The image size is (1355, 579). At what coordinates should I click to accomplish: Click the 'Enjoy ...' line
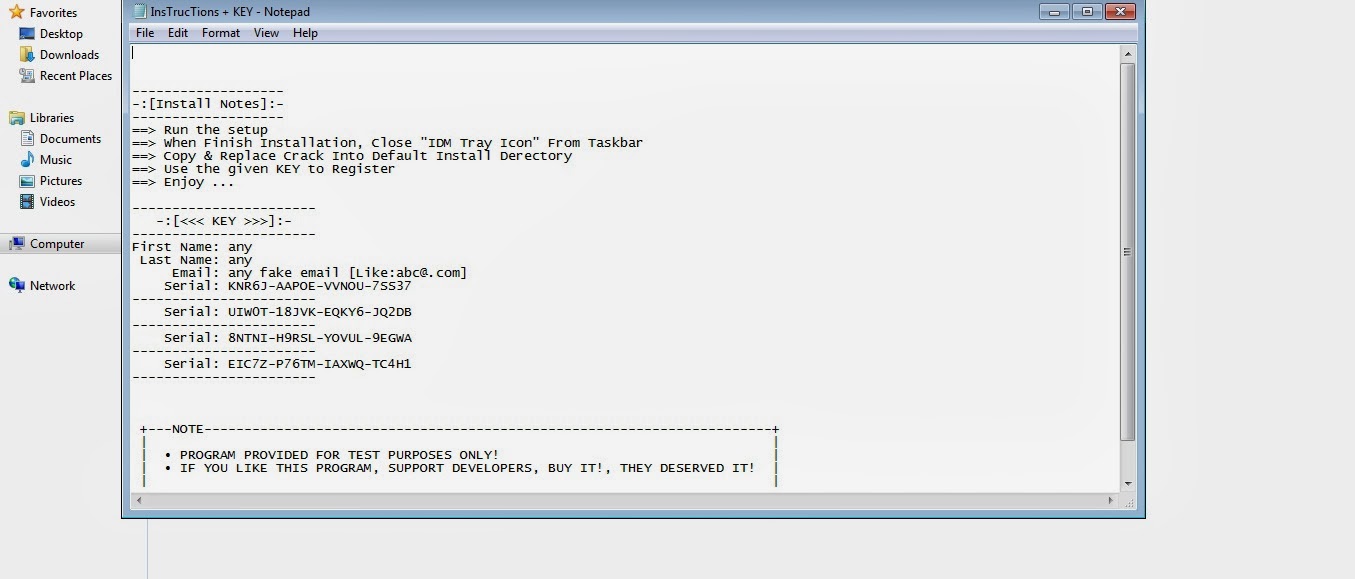coord(183,182)
